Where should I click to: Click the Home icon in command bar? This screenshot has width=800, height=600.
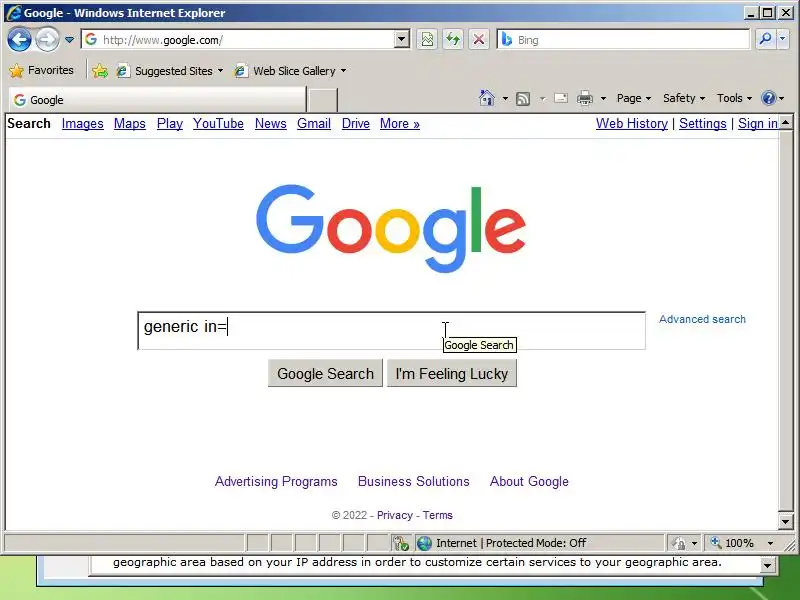click(487, 98)
